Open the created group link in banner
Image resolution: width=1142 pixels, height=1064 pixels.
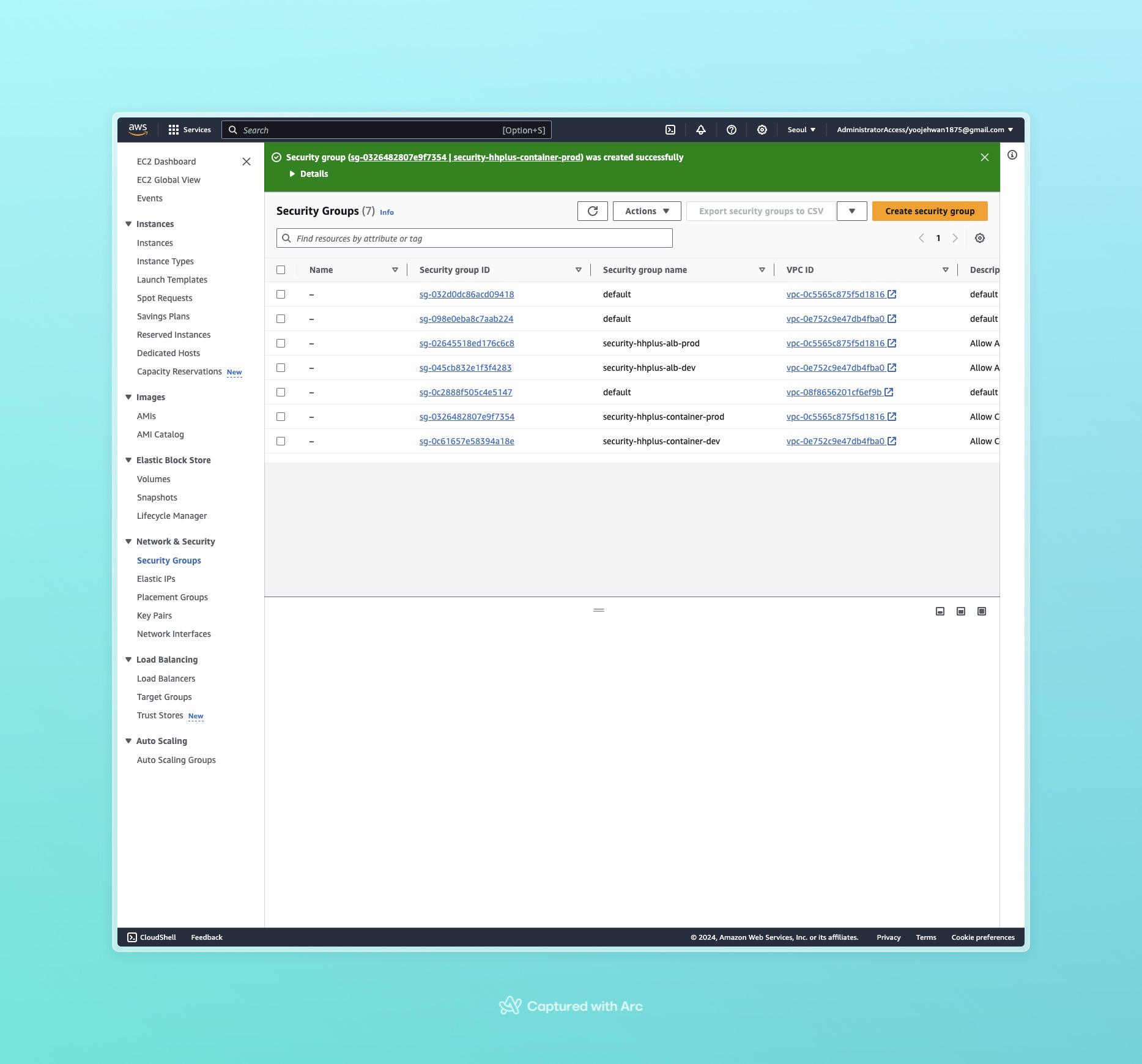pos(465,157)
